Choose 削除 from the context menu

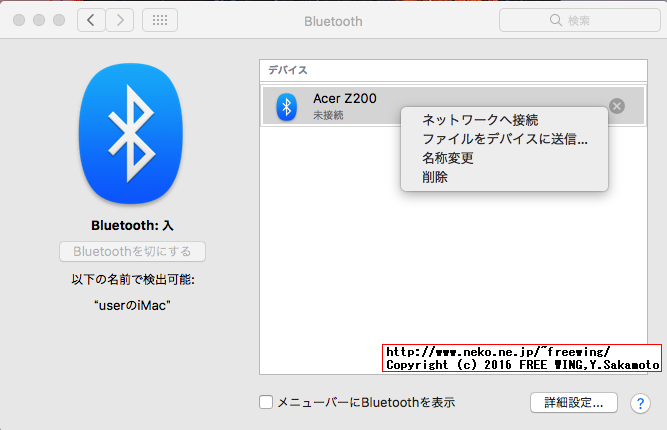tap(435, 177)
